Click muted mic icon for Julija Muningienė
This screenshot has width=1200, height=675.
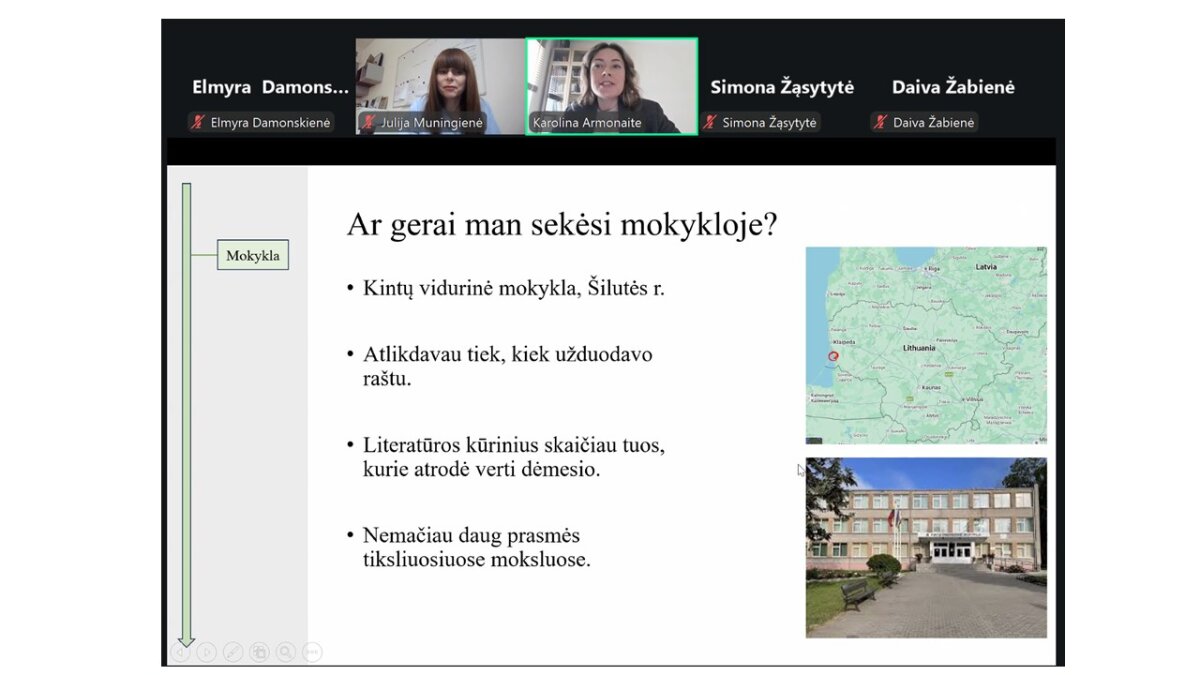point(369,123)
